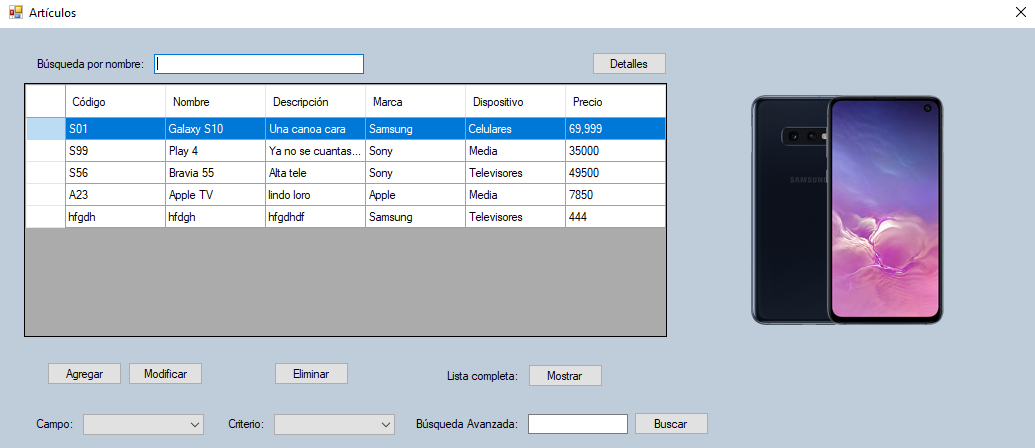
Task: Click the Galaxy S10 phone image
Action: pos(848,210)
